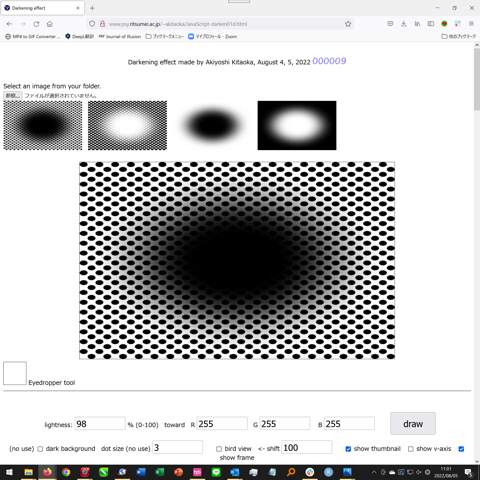Go back to the previous page
The height and width of the screenshot is (480, 480).
coord(9,24)
